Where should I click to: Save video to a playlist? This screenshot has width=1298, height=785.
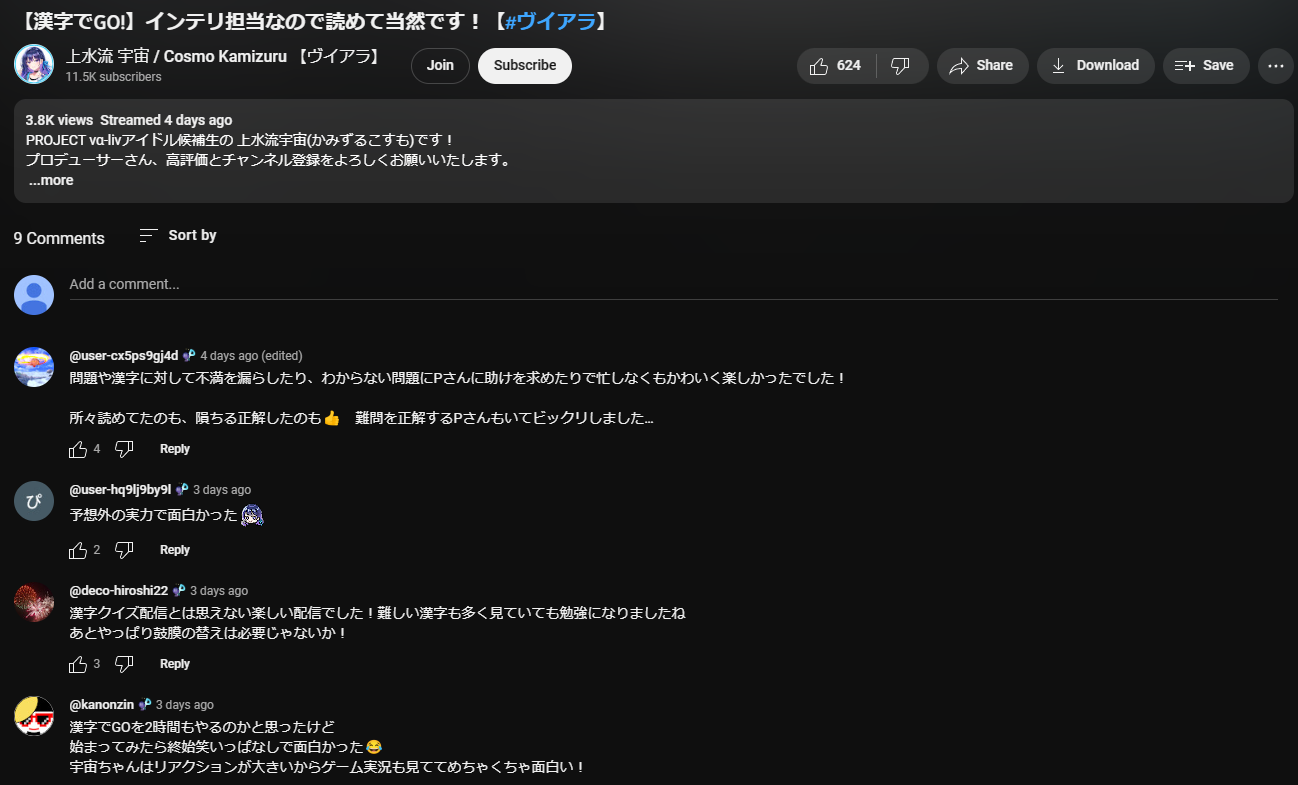(x=1206, y=66)
